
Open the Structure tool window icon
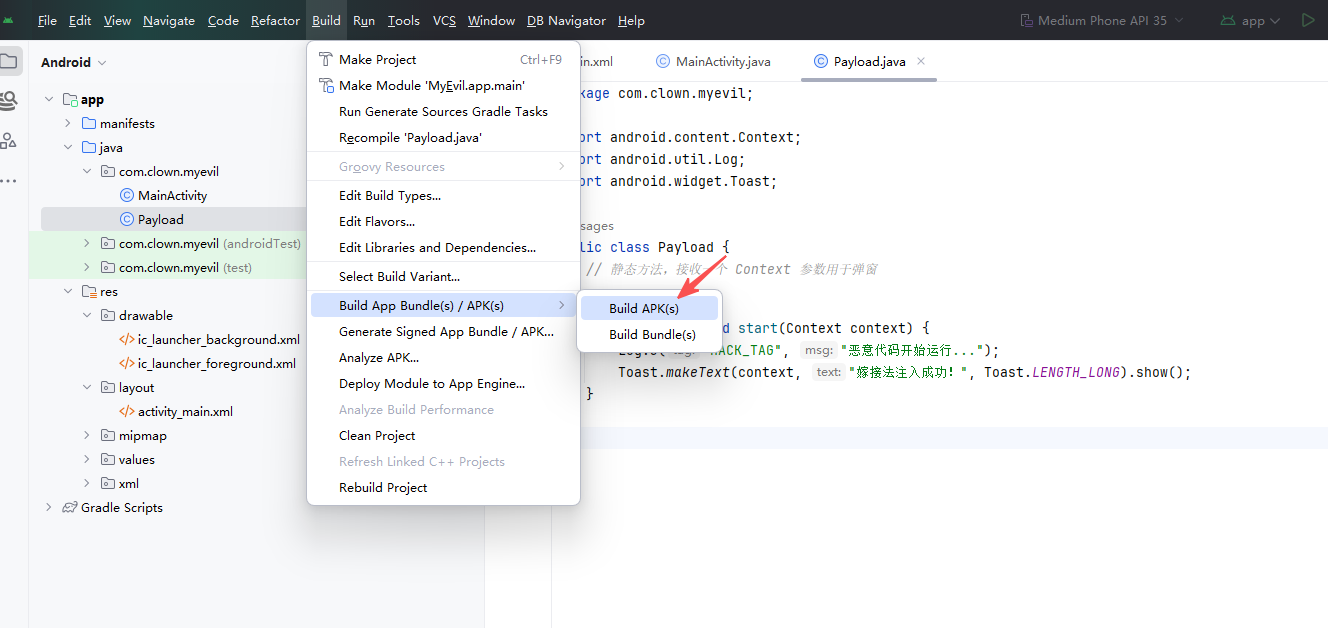9,140
